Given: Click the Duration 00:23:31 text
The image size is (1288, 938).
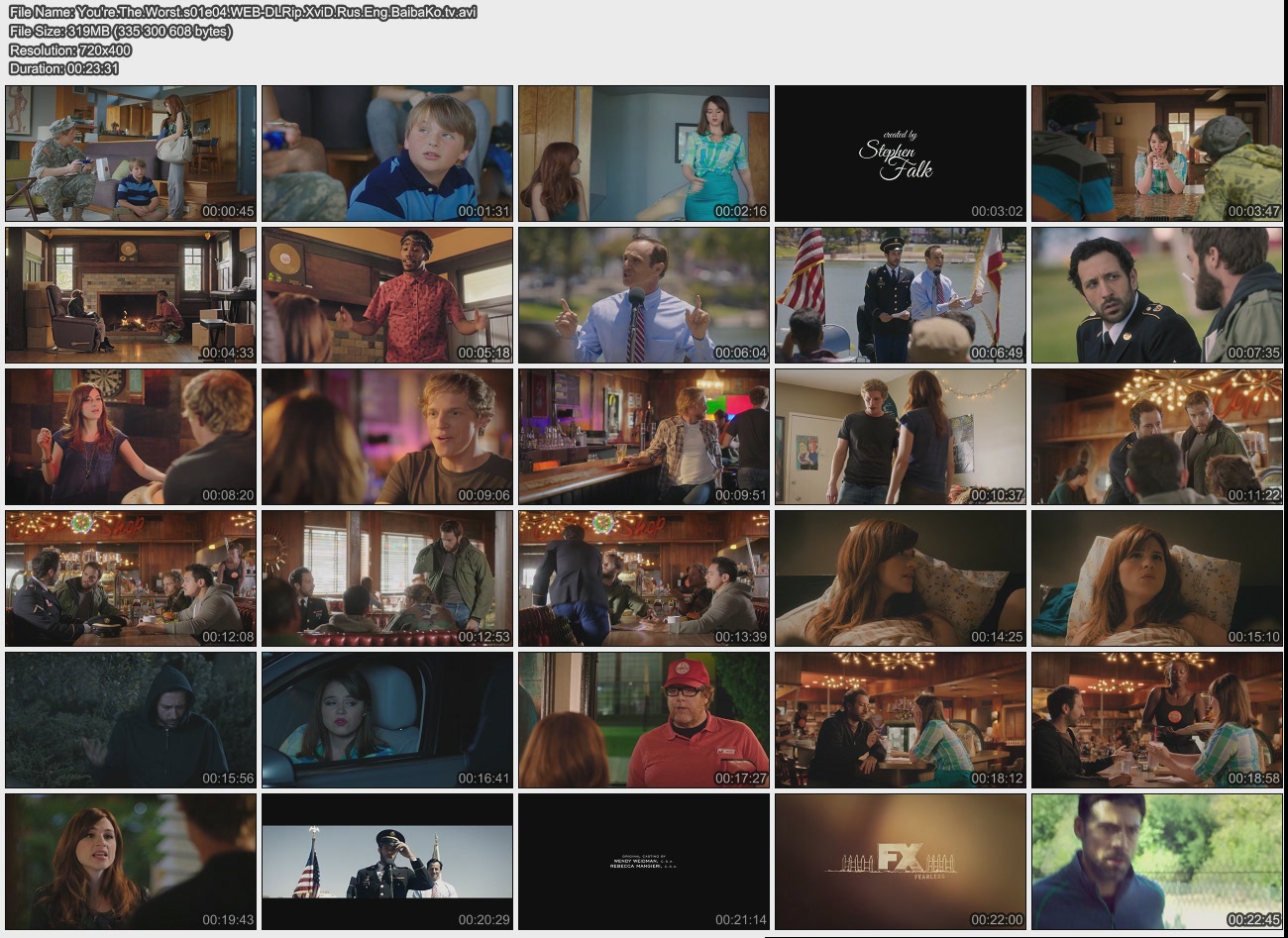Looking at the screenshot, I should pyautogui.click(x=64, y=68).
